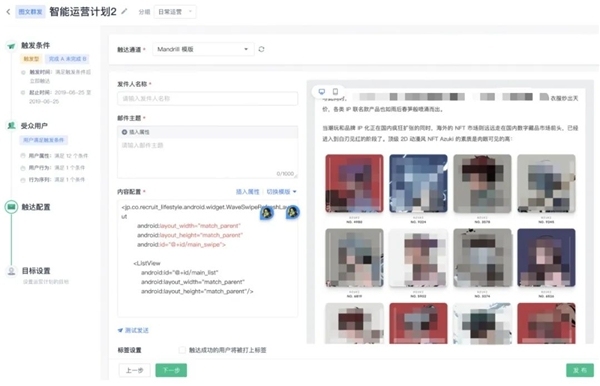Click the plus icon beside 插入属性 in subject
This screenshot has width=600, height=386.
point(124,132)
